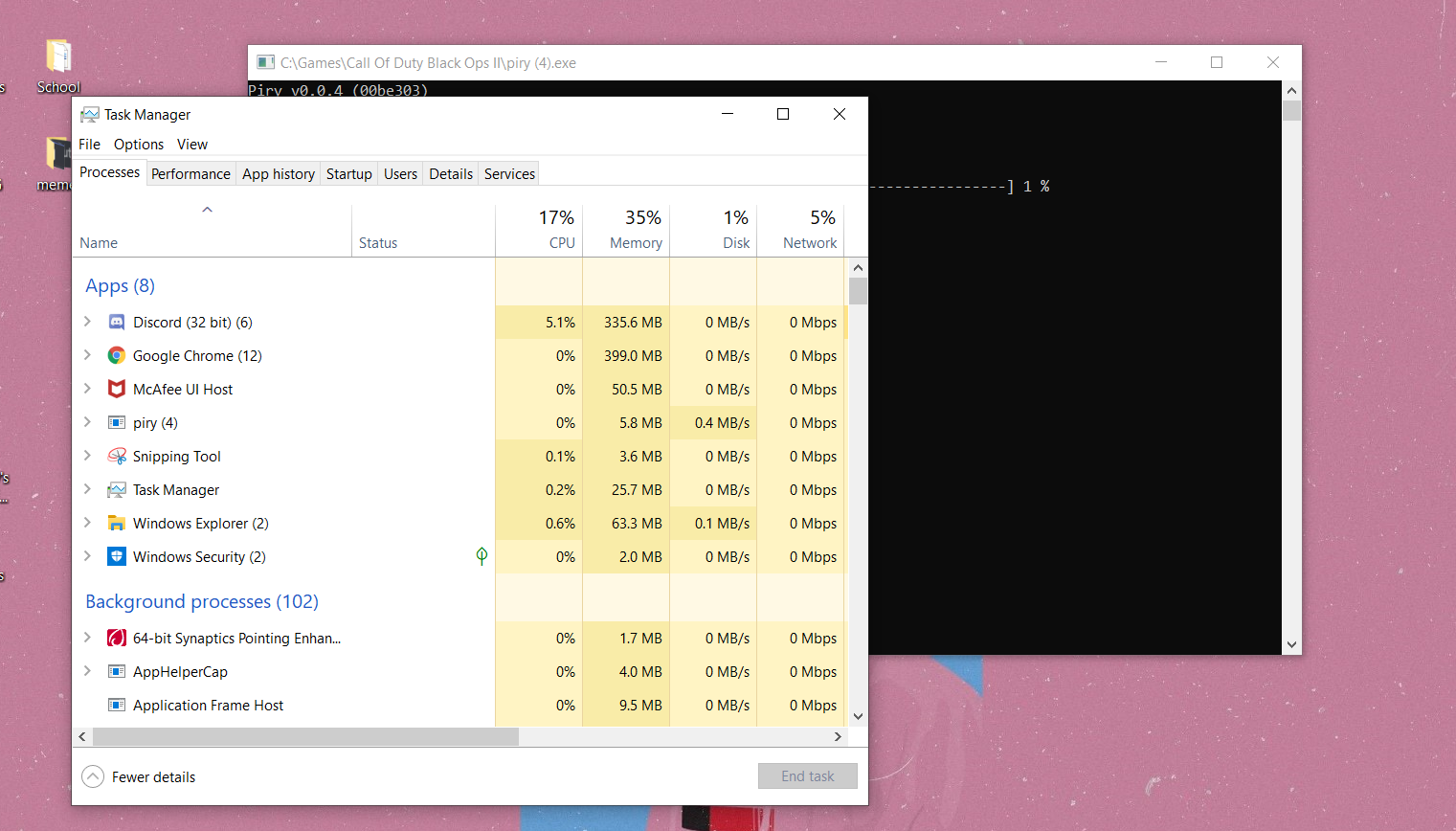Viewport: 1456px width, 831px height.
Task: Switch to the Users tab
Action: coord(400,174)
